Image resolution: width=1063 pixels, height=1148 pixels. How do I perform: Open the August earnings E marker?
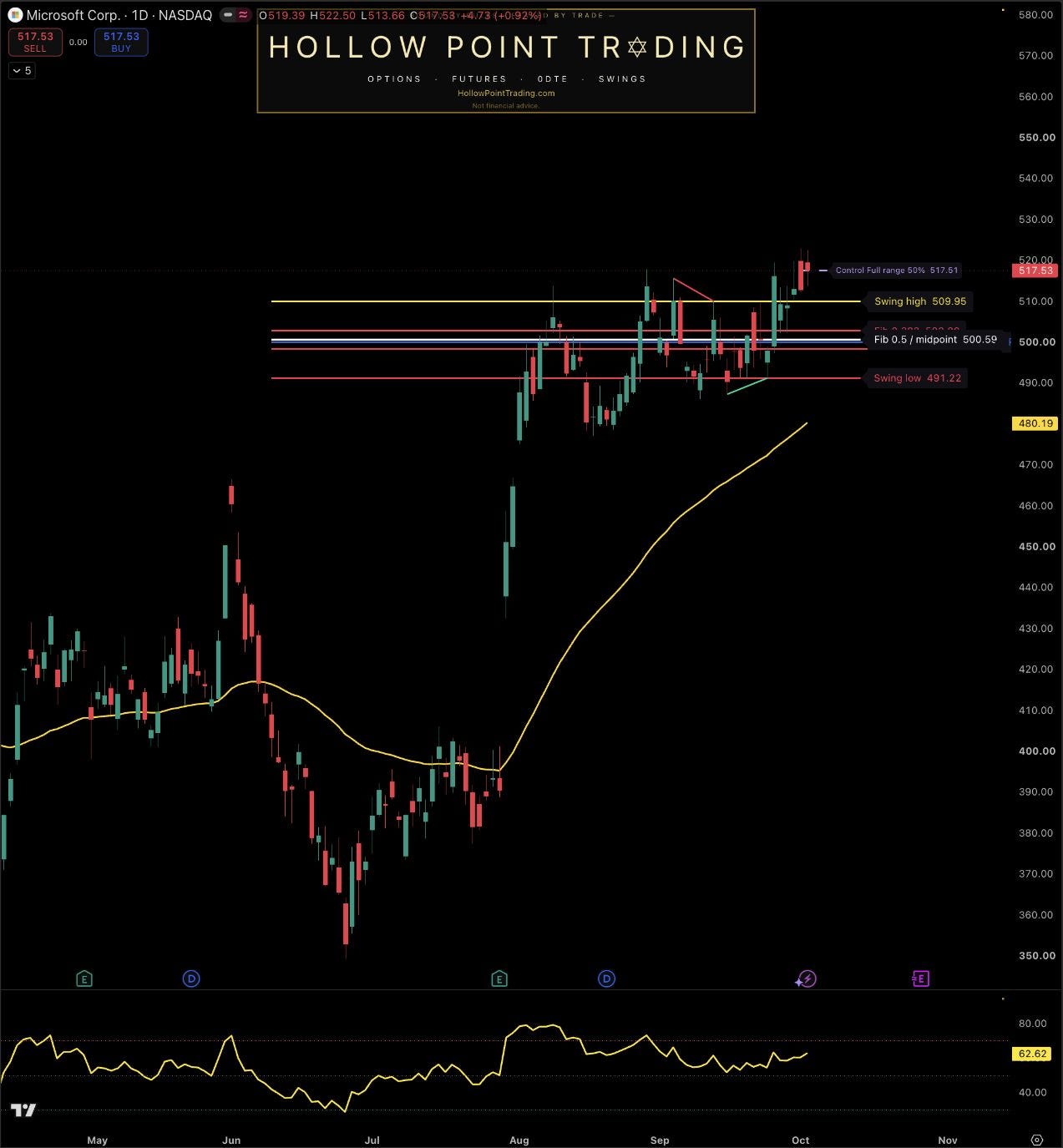[x=499, y=979]
